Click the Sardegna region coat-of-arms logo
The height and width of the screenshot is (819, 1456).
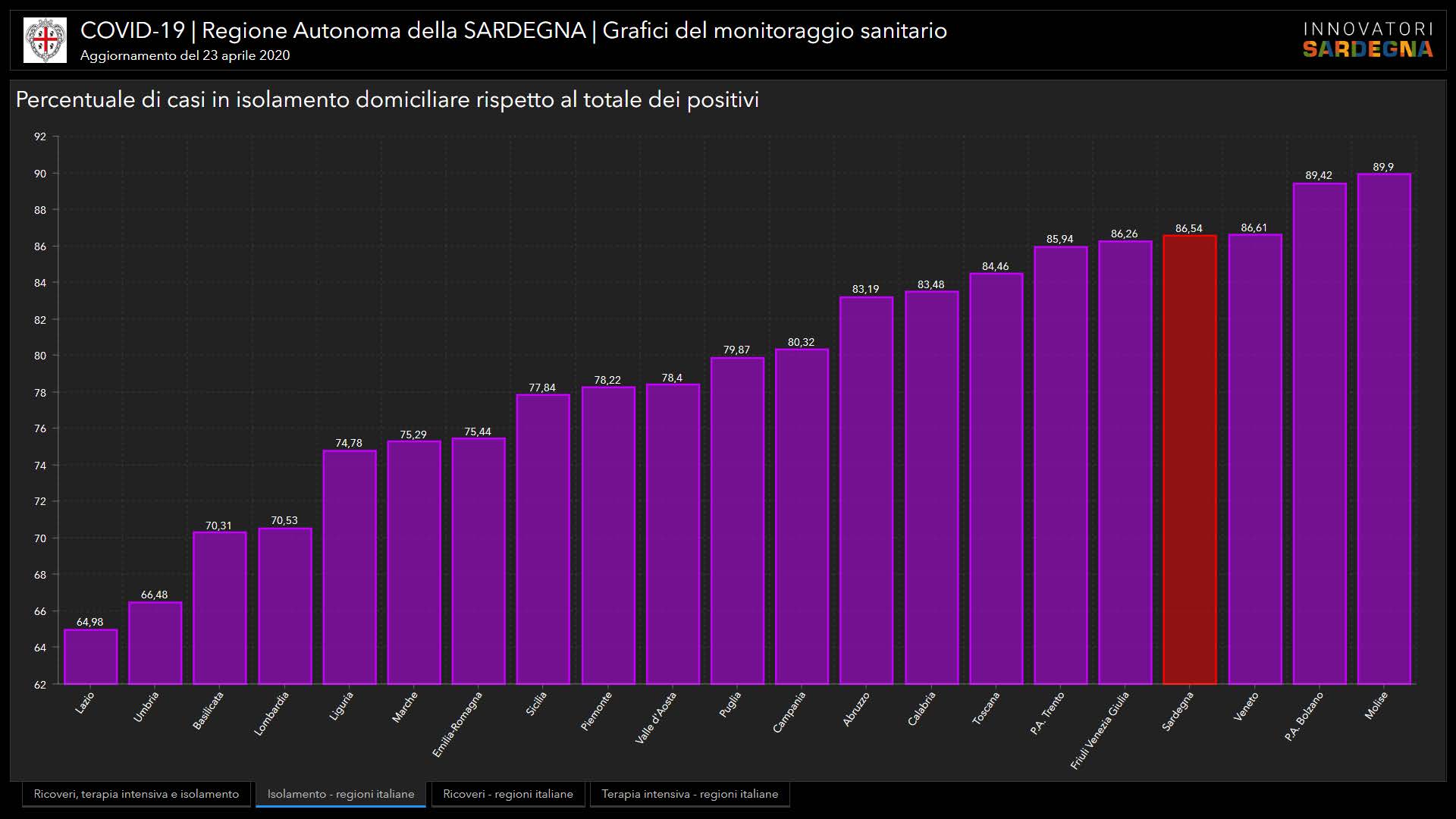point(45,40)
